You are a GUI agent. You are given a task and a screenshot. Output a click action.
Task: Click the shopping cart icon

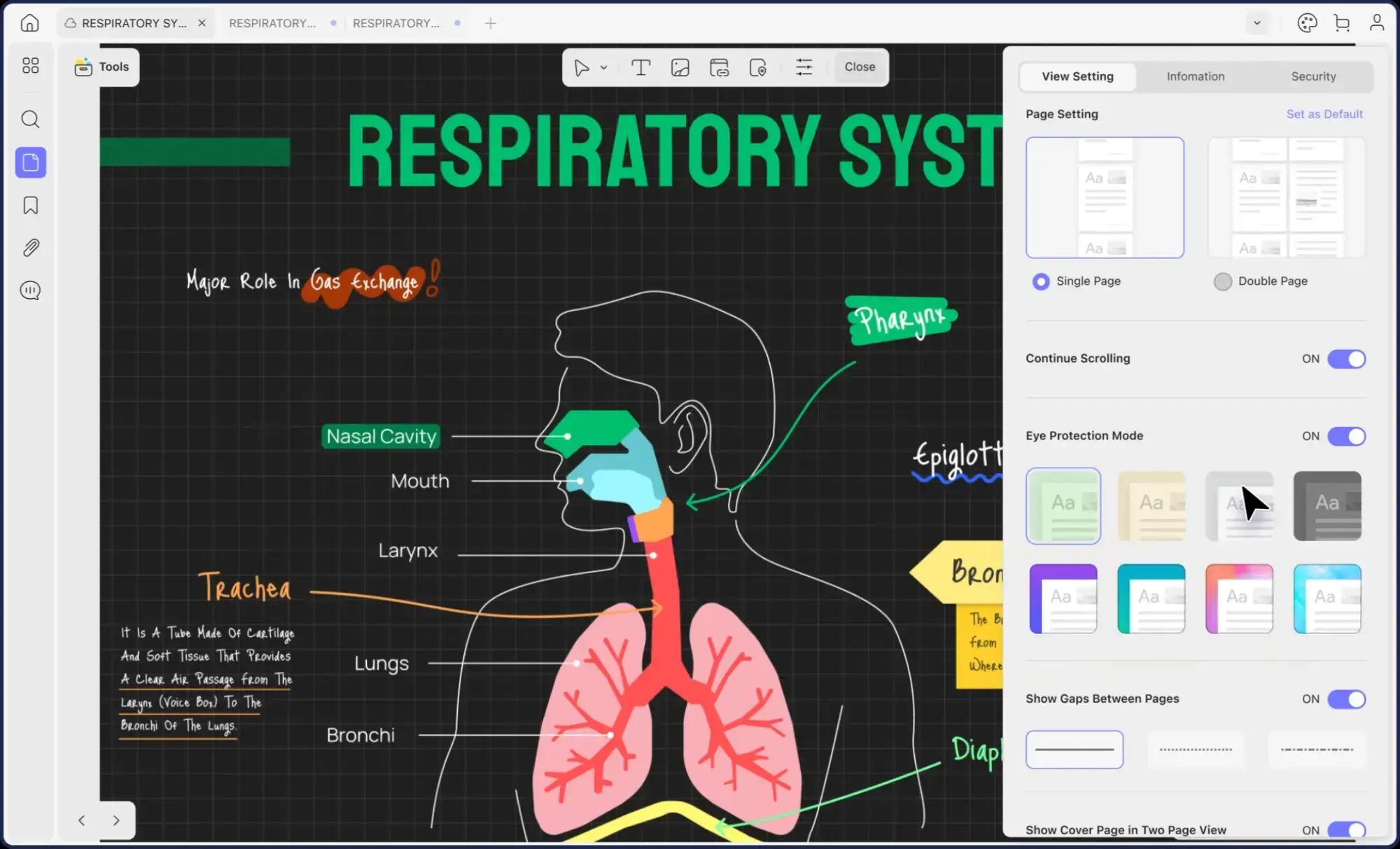1341,23
